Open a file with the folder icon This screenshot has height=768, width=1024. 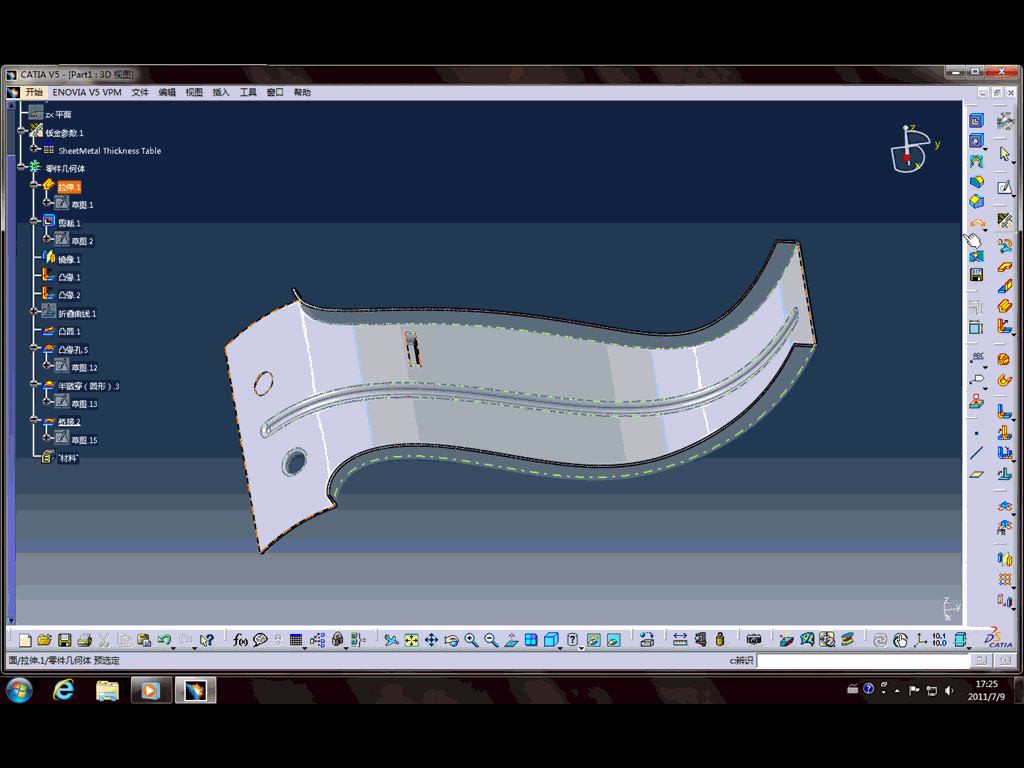coord(44,640)
